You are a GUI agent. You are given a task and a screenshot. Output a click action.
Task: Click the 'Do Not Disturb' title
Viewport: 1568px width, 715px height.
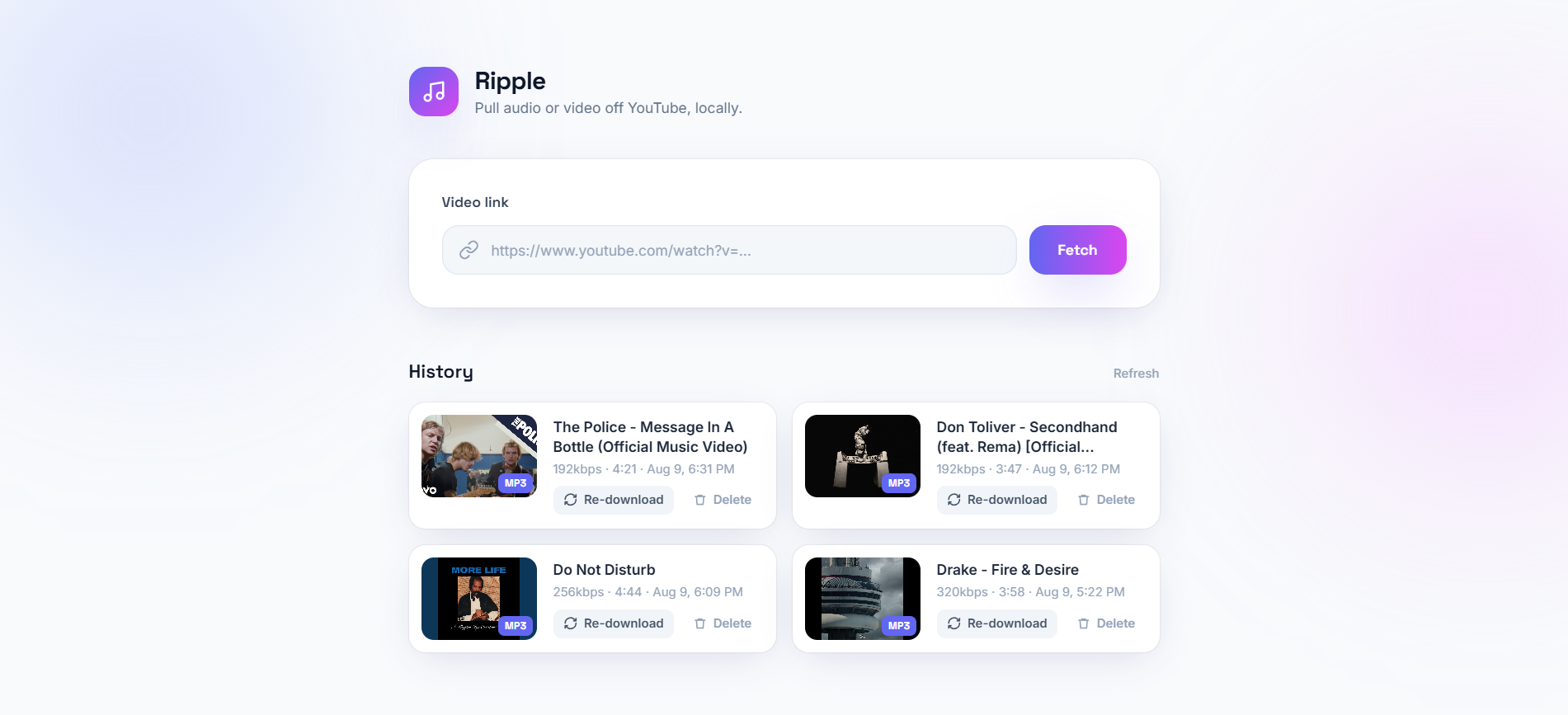tap(604, 570)
